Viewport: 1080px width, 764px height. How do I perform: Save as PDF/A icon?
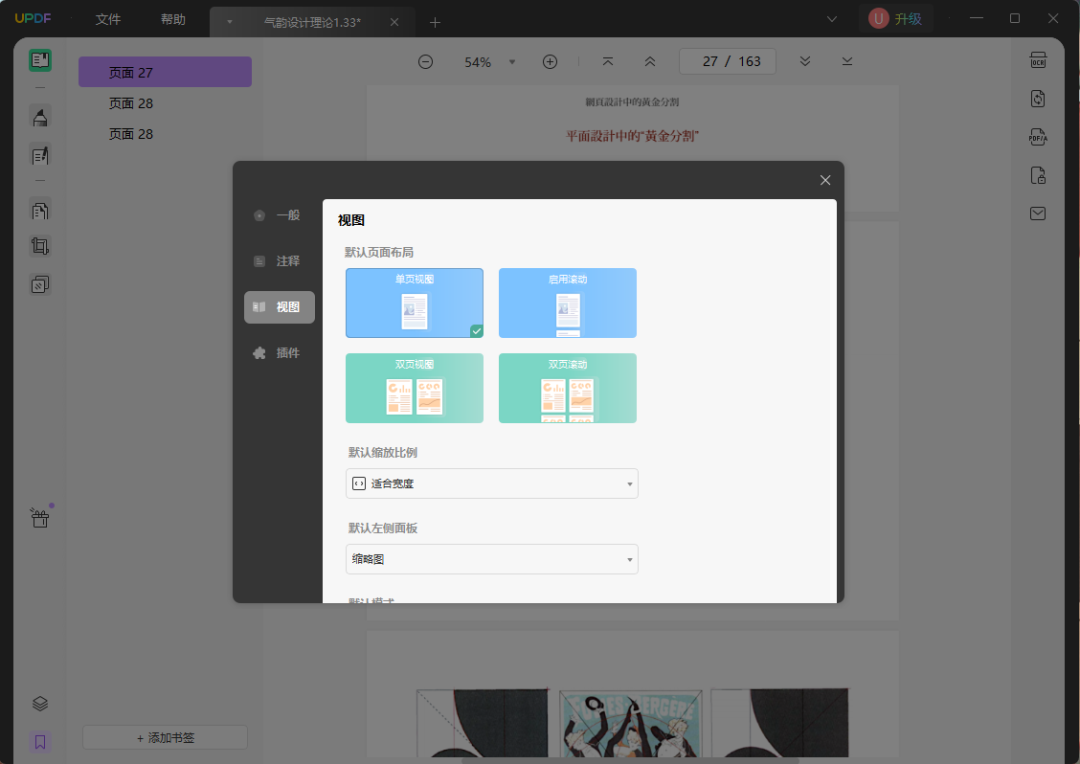click(x=1038, y=137)
